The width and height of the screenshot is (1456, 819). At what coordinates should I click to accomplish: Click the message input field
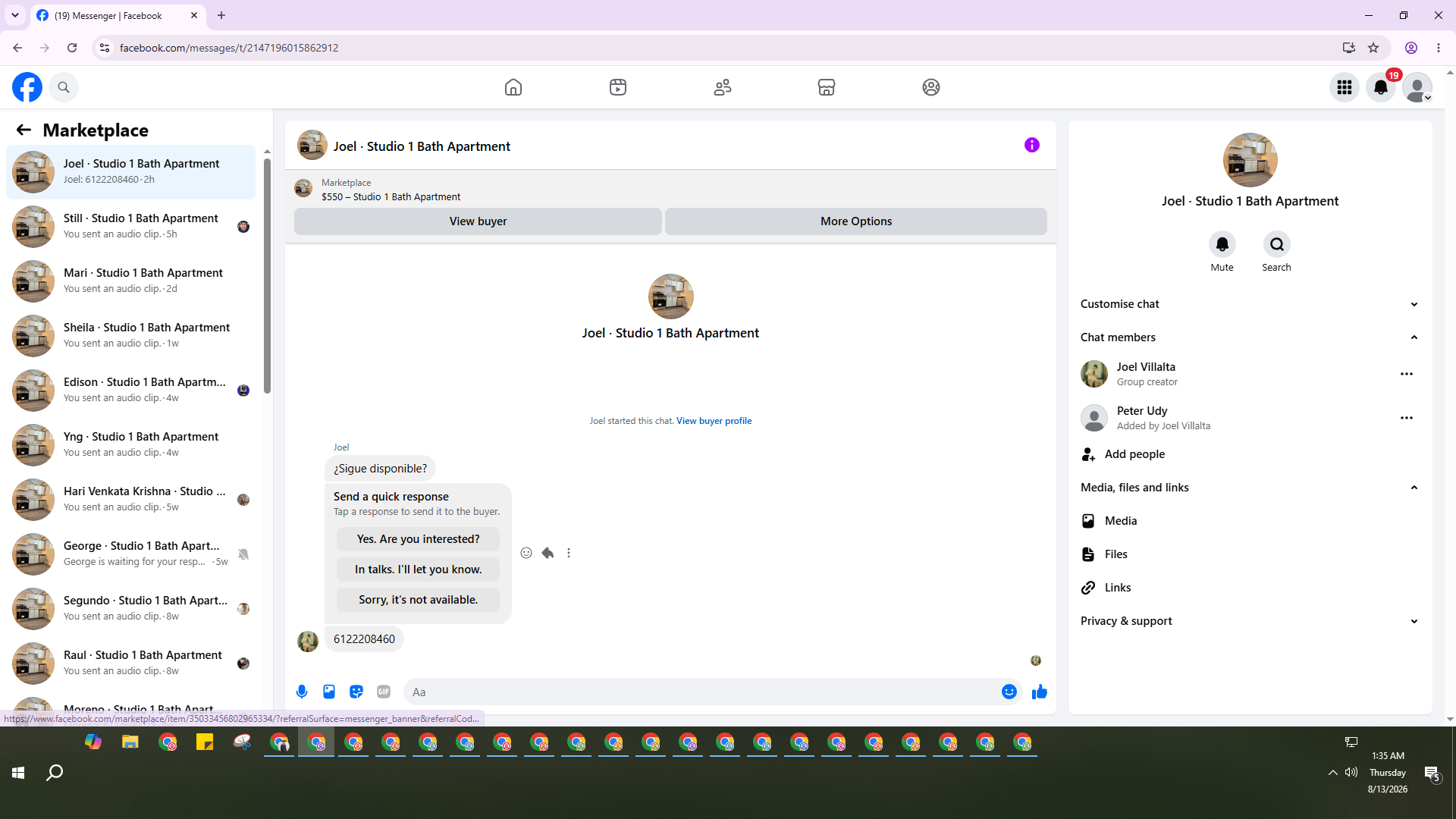click(x=701, y=692)
